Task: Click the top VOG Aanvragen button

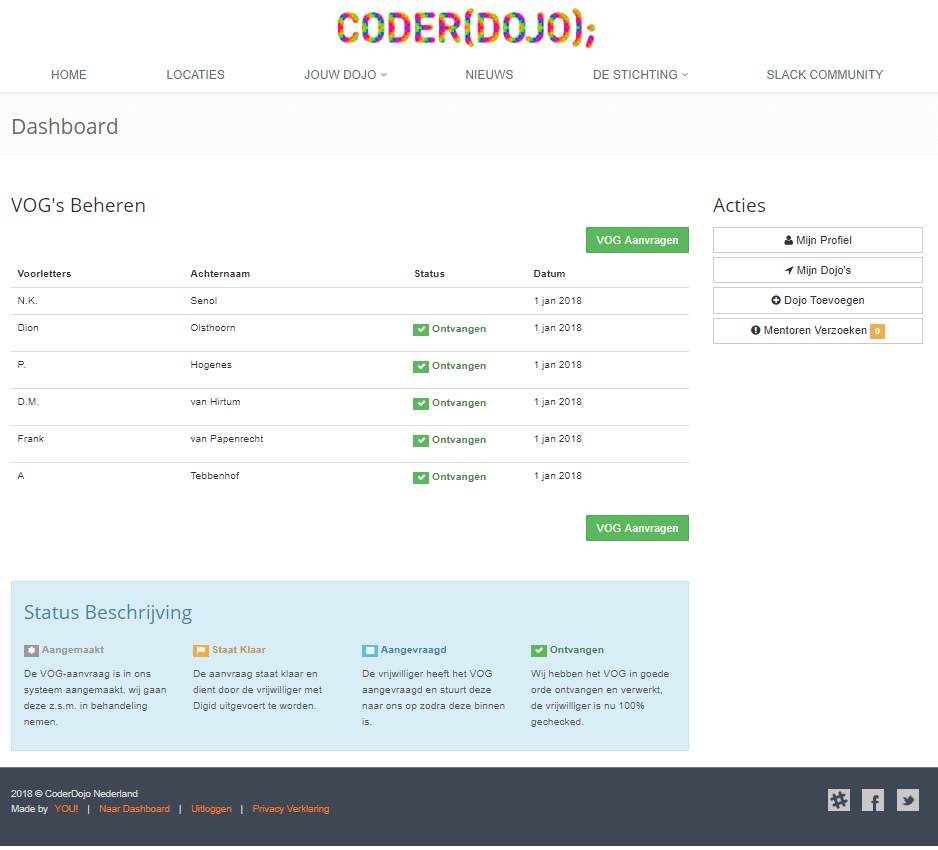Action: pyautogui.click(x=637, y=240)
